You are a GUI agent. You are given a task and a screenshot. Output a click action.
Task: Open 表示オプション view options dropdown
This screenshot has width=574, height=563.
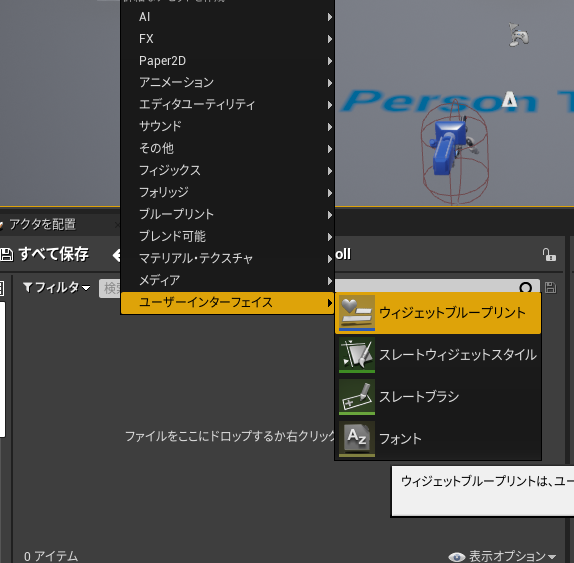[502, 556]
